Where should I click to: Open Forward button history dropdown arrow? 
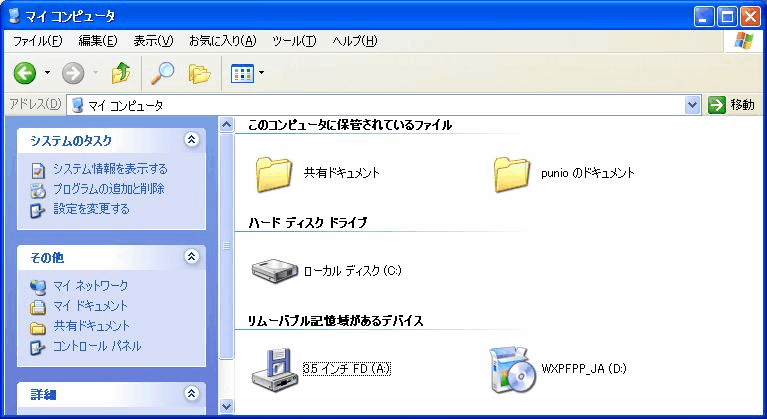click(x=95, y=73)
